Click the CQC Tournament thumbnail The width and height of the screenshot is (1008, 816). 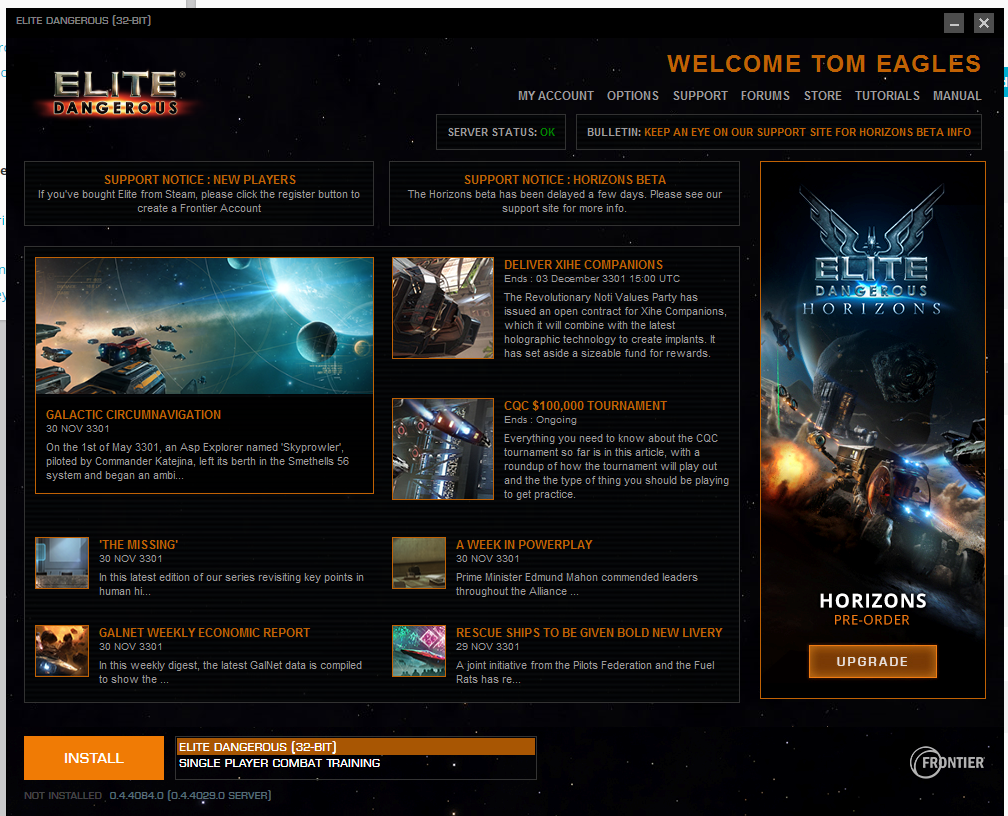443,449
